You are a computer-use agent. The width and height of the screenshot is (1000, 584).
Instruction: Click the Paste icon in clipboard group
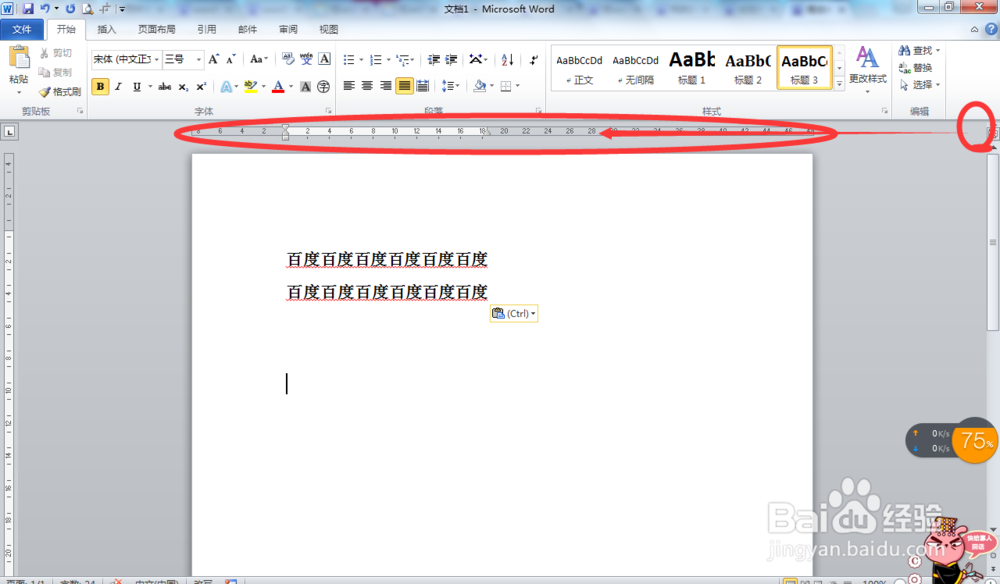point(18,59)
